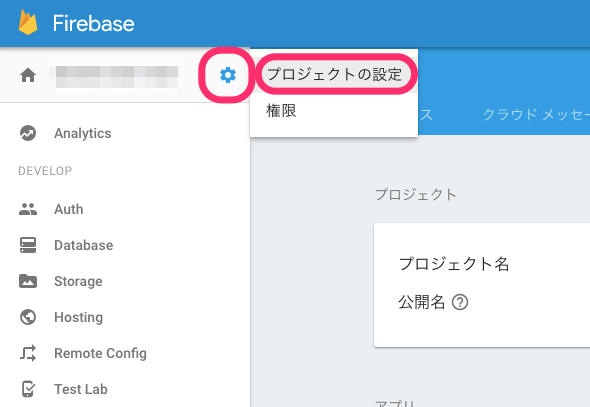
Task: Click the Firebase flame logo
Action: coord(28,23)
